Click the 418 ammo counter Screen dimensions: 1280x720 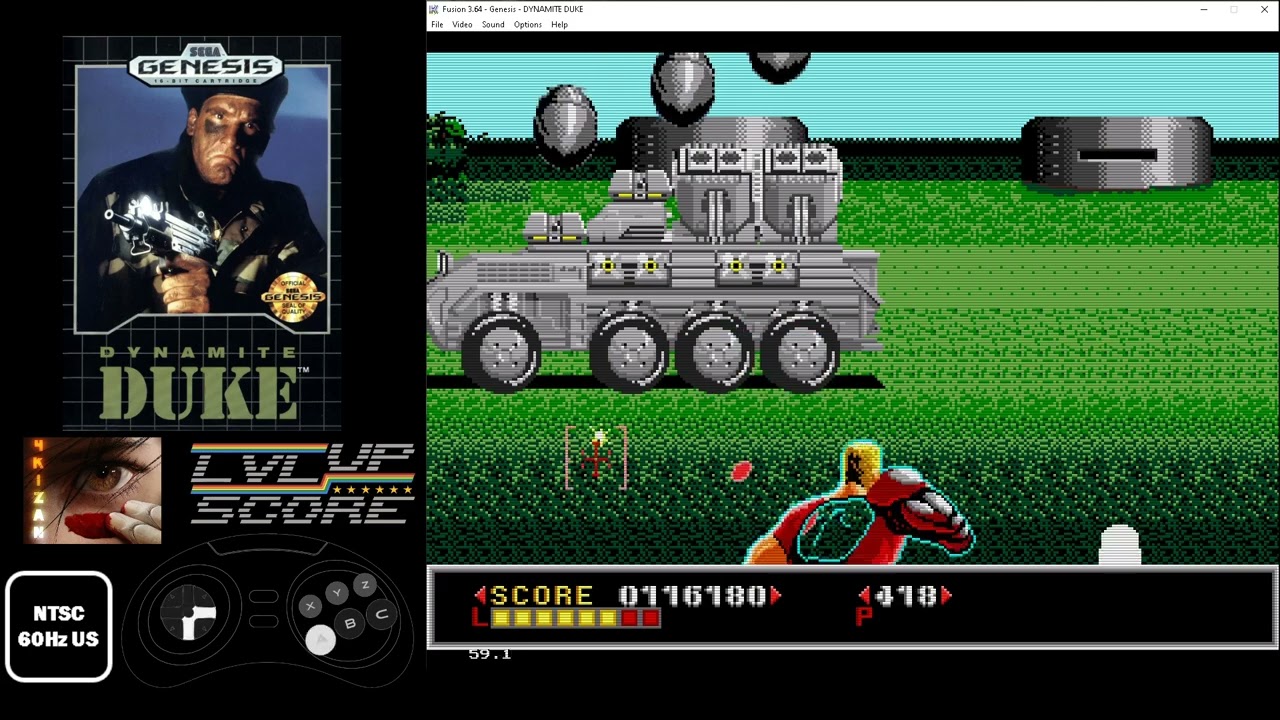[905, 596]
